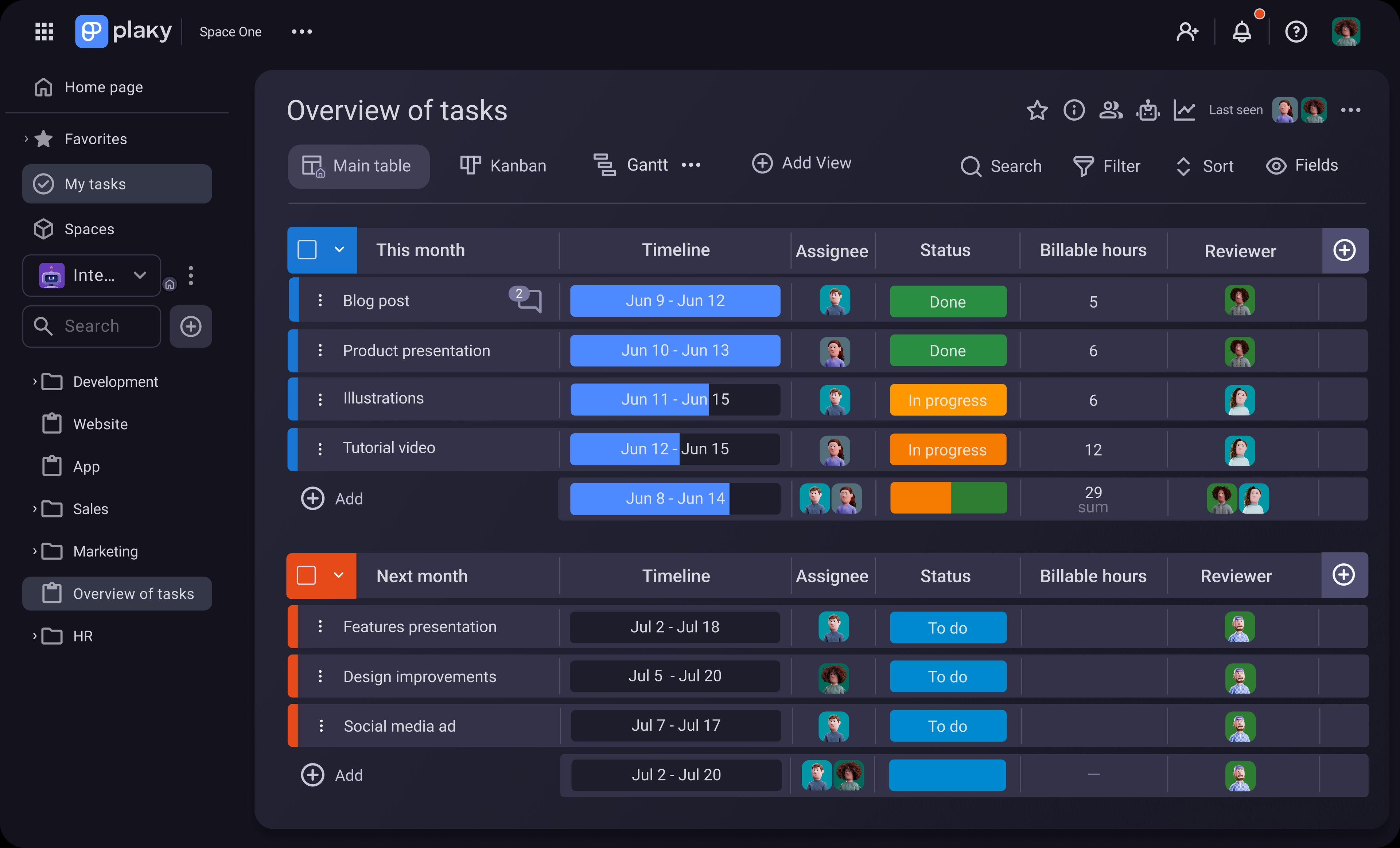Screen dimensions: 1400x848
Task: Open the board chart icon
Action: point(1184,110)
